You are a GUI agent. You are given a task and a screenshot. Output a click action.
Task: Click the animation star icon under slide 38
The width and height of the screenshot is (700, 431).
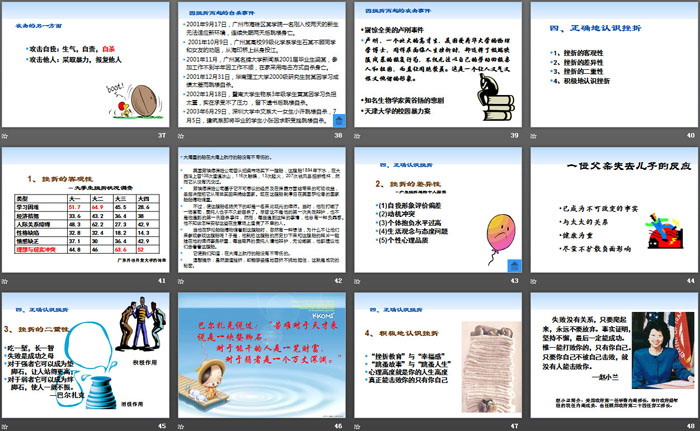[x=181, y=136]
